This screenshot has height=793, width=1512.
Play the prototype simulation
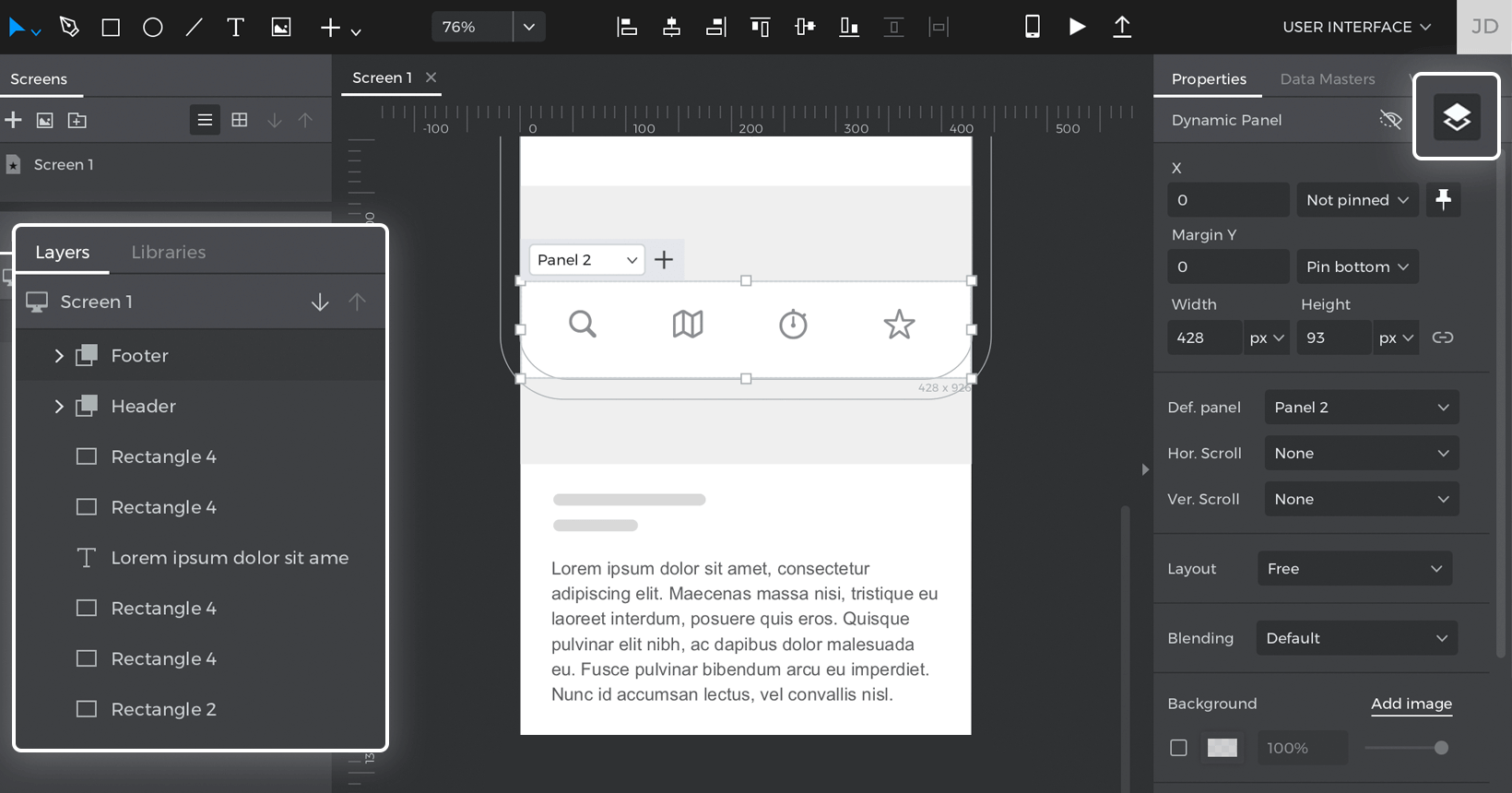click(1077, 27)
